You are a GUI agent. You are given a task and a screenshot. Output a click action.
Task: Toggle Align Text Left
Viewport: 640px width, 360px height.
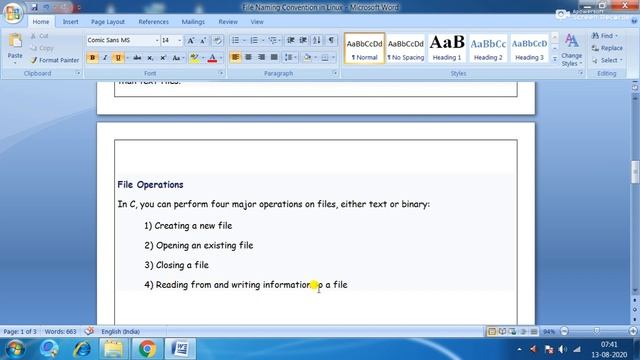coord(236,58)
